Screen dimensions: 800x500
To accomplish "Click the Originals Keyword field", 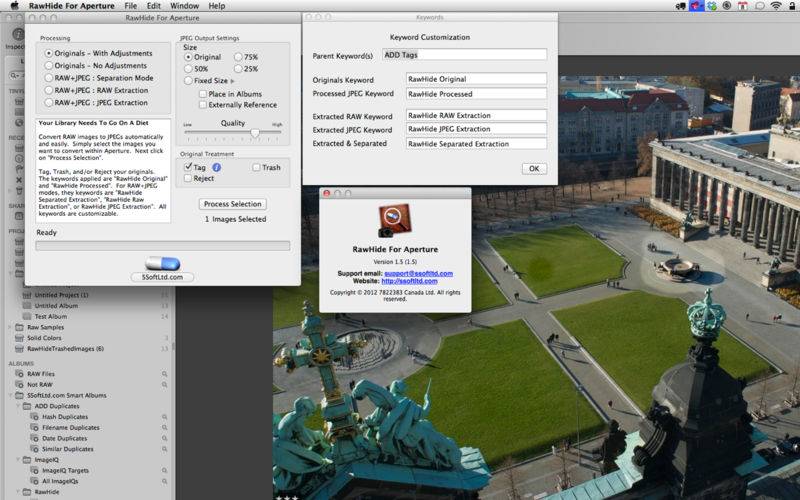I will 477,79.
